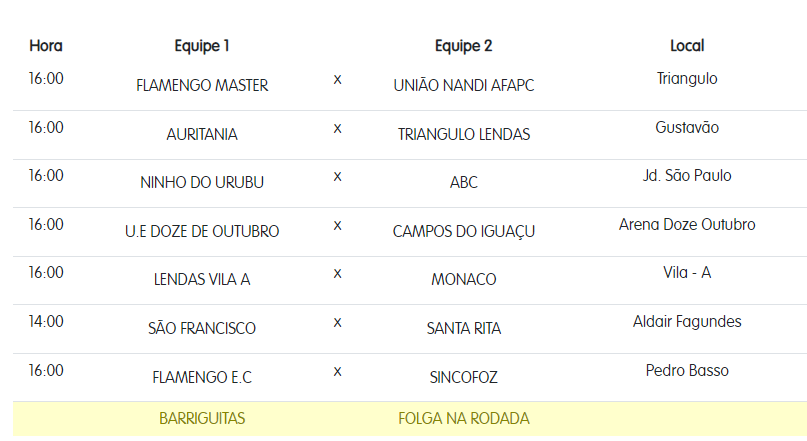
Task: Click the Triangulo venue cell
Action: (687, 78)
